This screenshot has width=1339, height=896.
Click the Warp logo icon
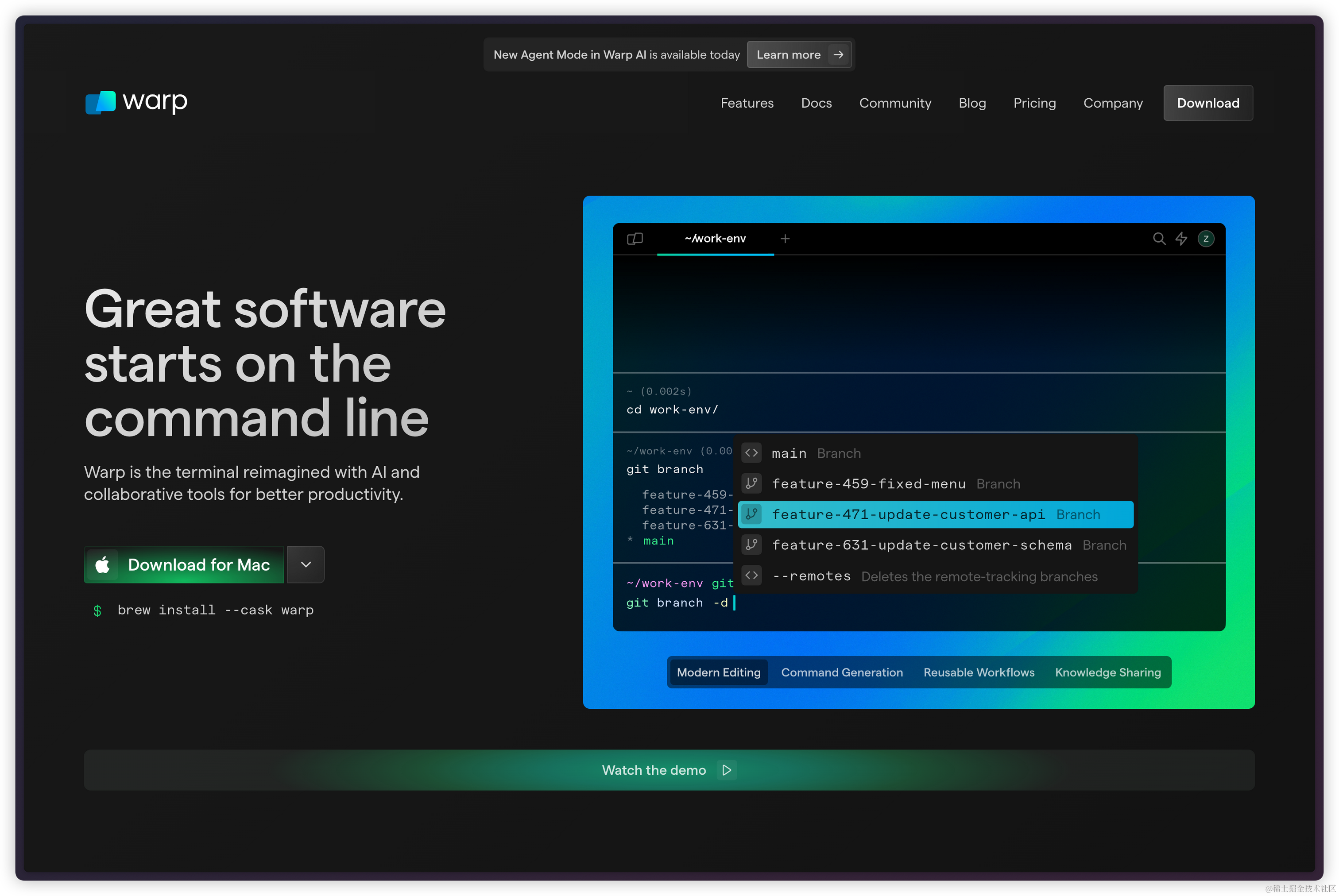click(x=101, y=103)
